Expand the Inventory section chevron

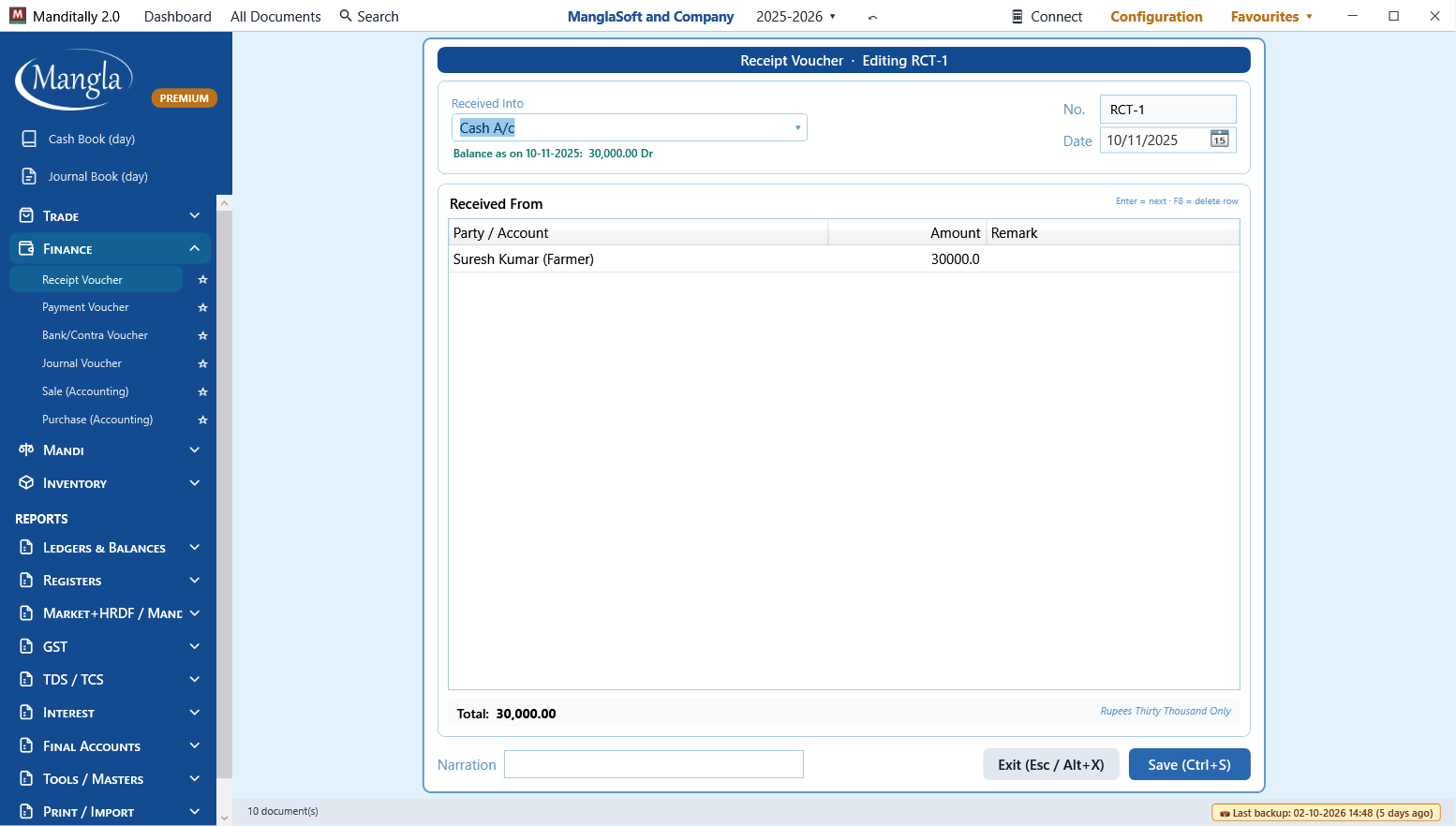(x=195, y=482)
